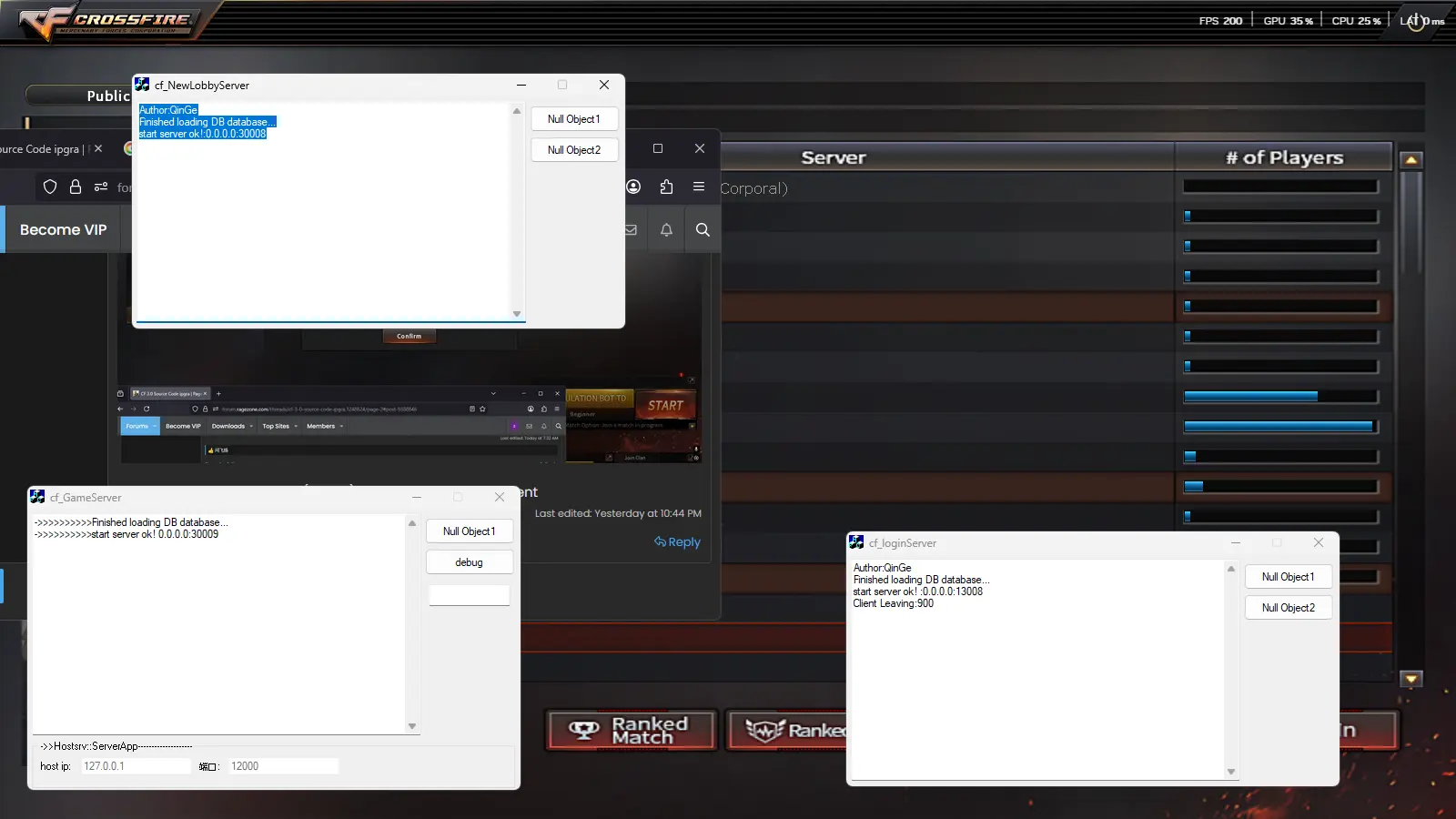This screenshot has width=1456, height=819.
Task: Click scroll-down arrow in cf_NewLobbyServer log
Action: pyautogui.click(x=517, y=314)
